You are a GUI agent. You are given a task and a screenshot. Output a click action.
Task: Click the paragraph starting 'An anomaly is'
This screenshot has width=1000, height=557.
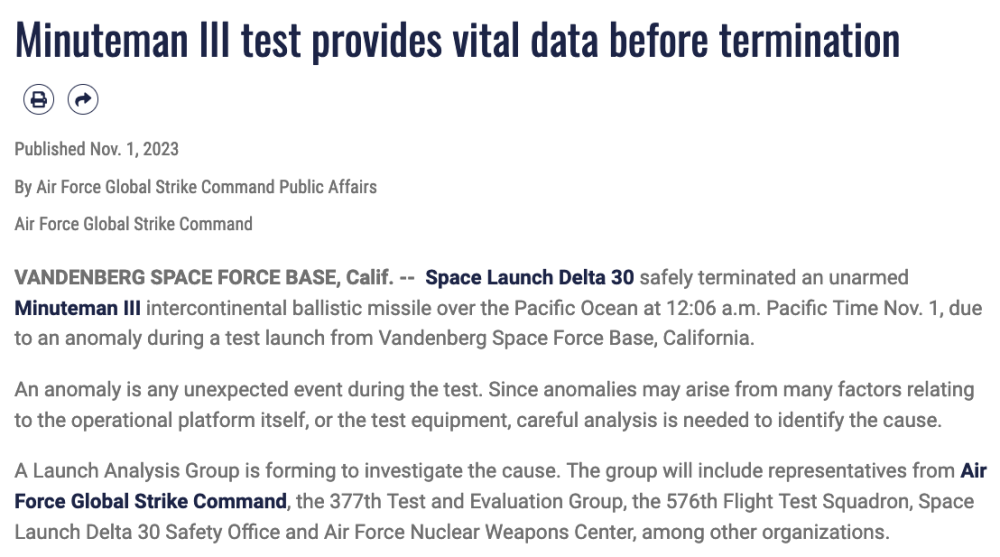[494, 405]
